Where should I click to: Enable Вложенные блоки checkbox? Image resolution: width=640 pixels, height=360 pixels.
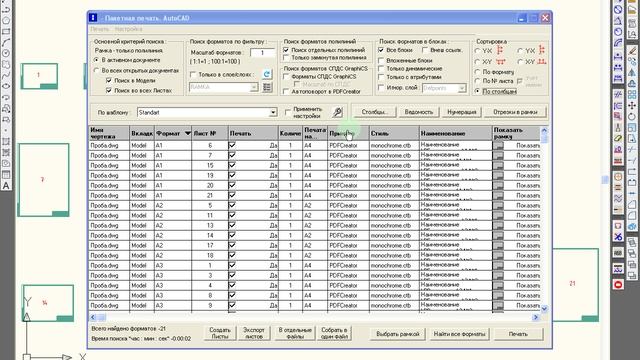[381, 60]
